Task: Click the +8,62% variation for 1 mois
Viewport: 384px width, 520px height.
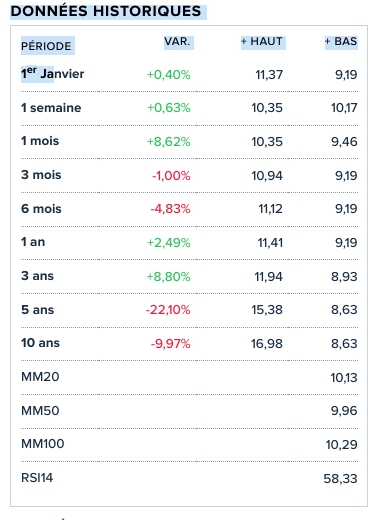Action: (x=169, y=142)
